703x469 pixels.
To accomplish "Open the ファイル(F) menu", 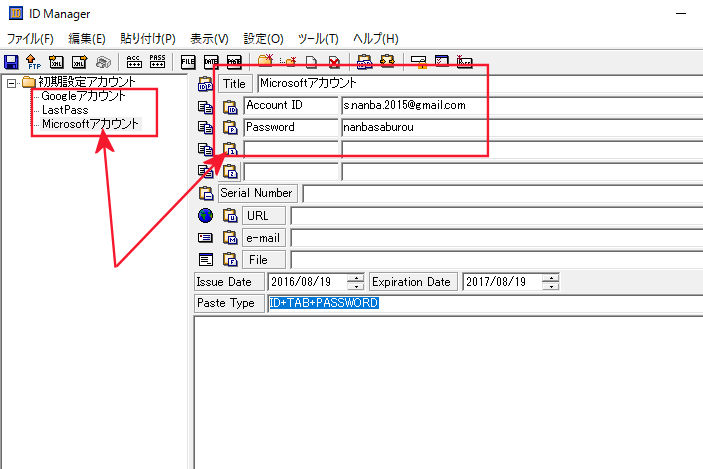I will click(30, 39).
